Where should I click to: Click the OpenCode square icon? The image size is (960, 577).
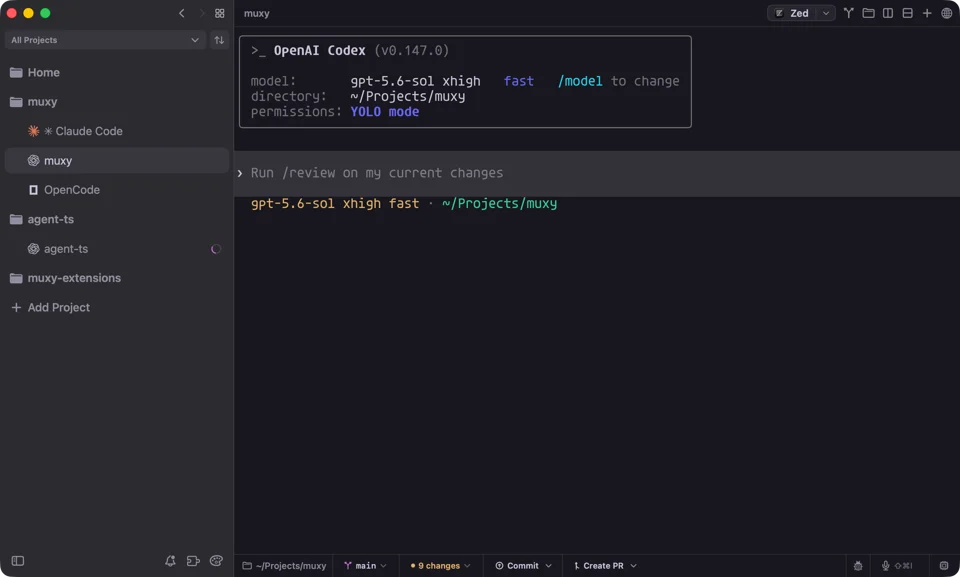[x=34, y=190]
